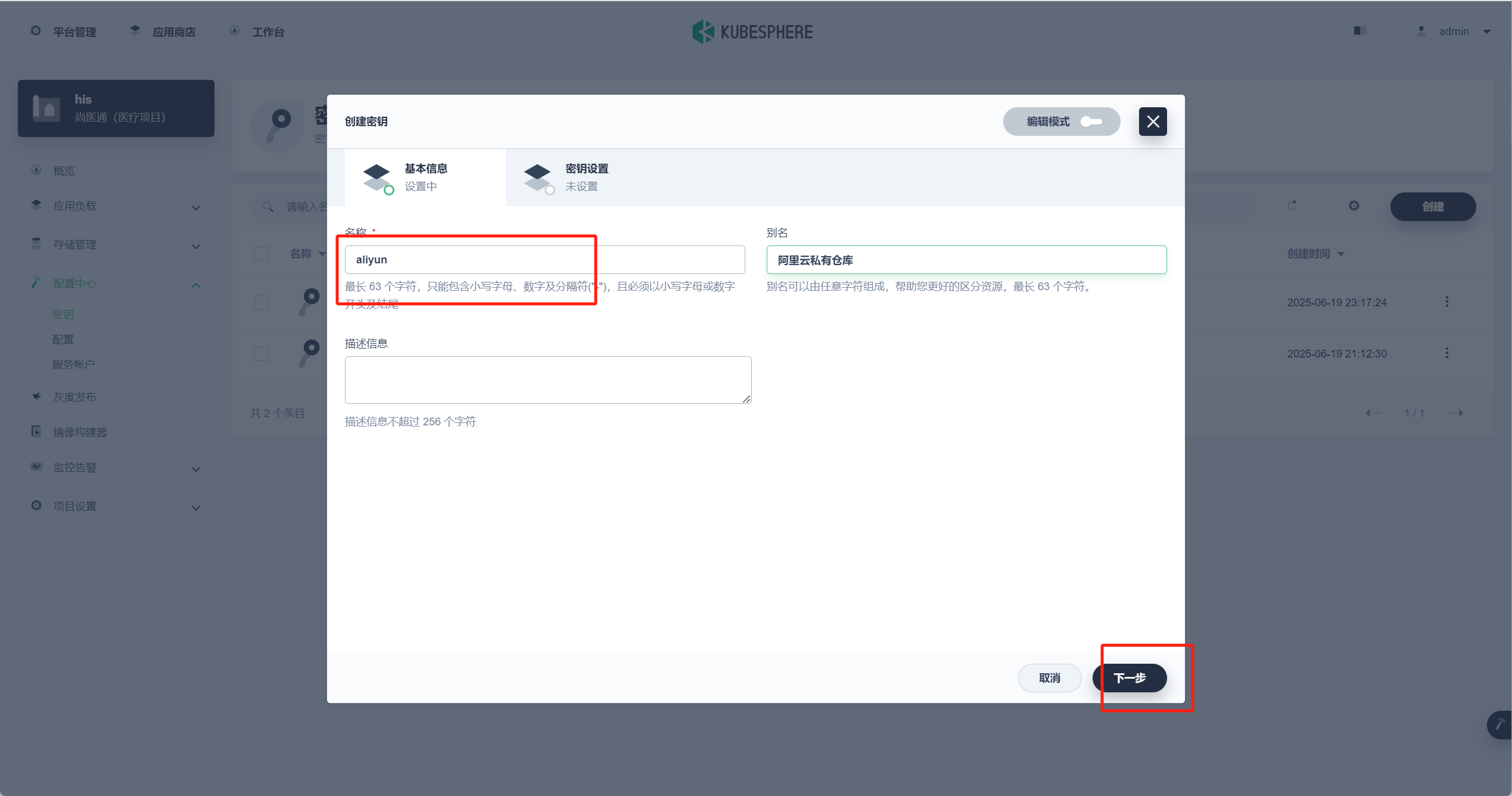
Task: Click the Next (下一步) button
Action: (x=1130, y=678)
